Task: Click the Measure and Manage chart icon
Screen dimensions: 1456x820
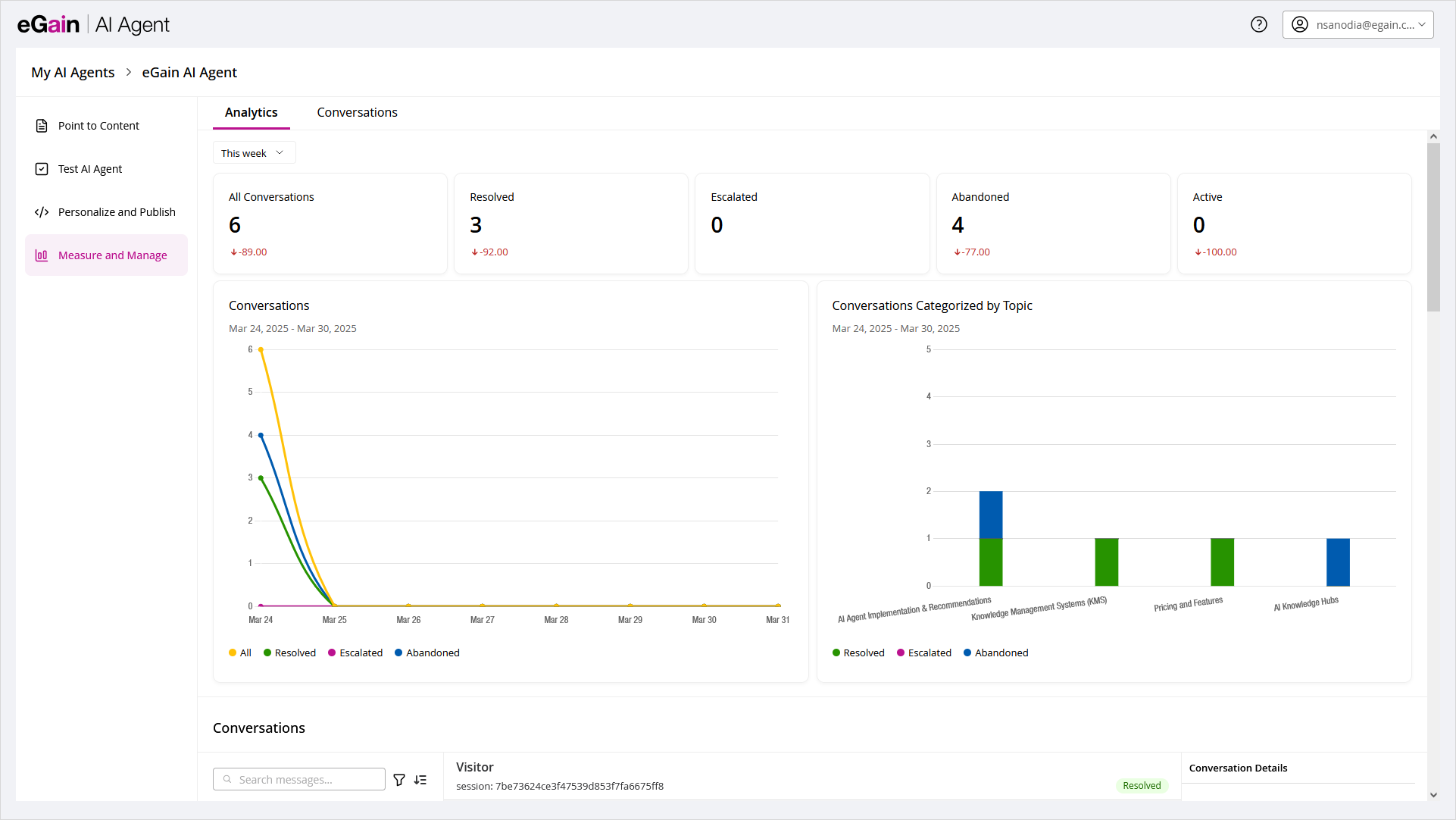Action: [x=42, y=255]
